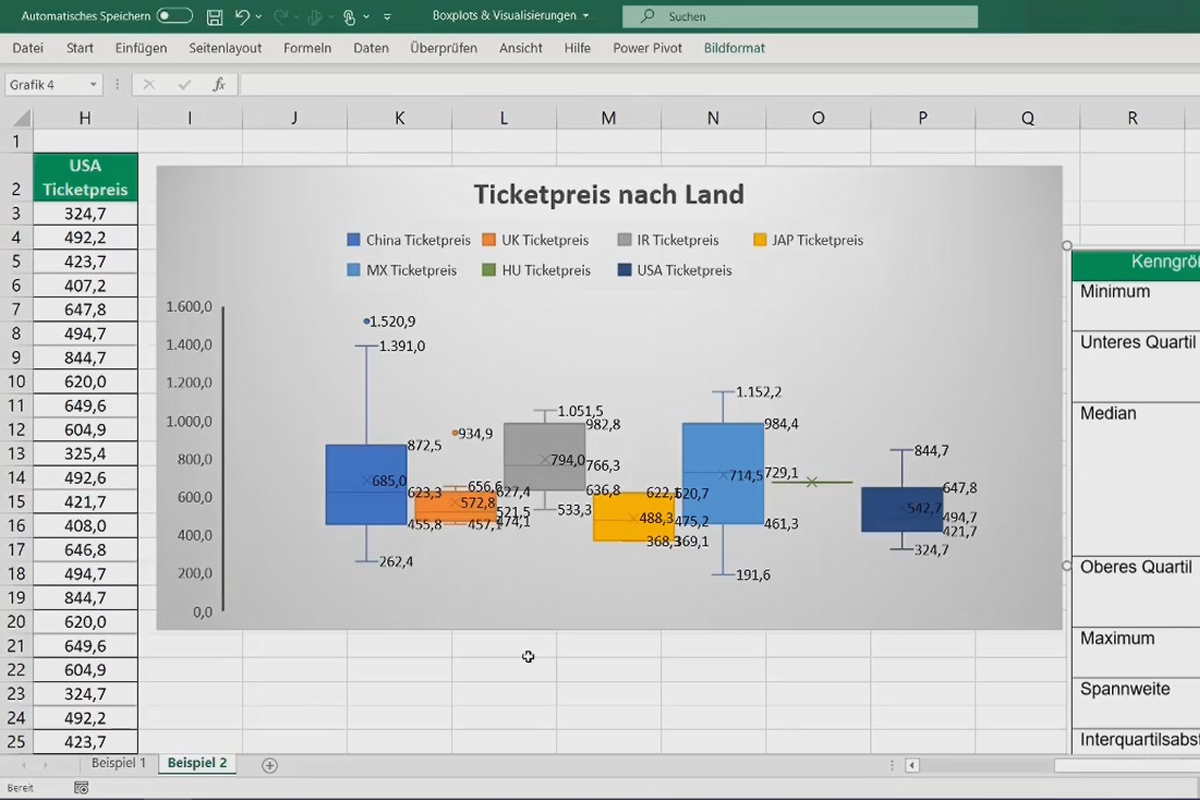This screenshot has width=1200, height=800.
Task: Switch to the Beispiel 1 sheet tab
Action: point(119,763)
